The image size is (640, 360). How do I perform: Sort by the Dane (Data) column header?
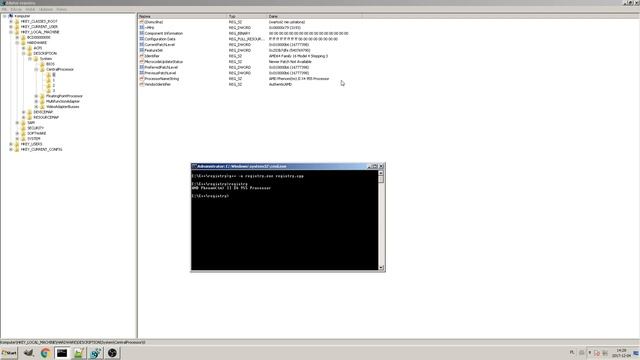314,16
